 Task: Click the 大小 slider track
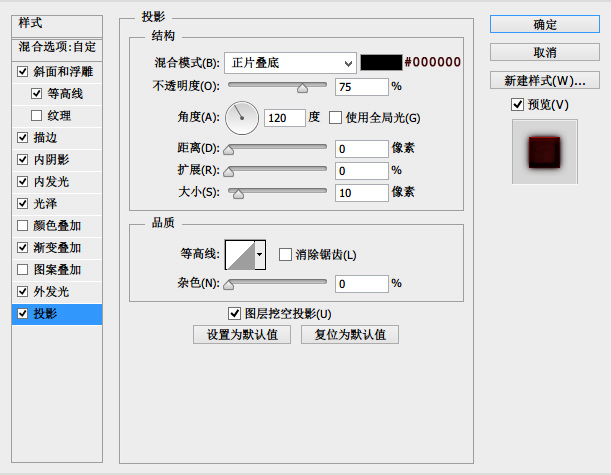coord(277,191)
